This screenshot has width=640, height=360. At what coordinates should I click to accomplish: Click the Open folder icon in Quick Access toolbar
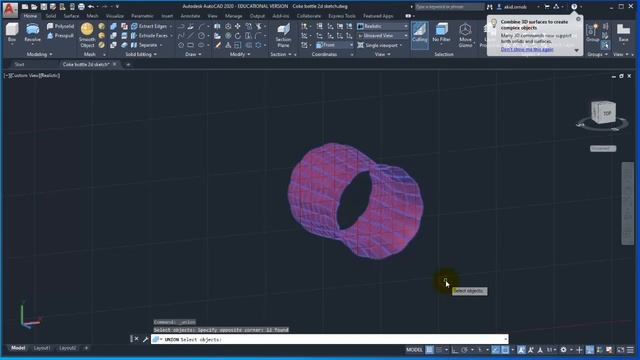tap(34, 7)
